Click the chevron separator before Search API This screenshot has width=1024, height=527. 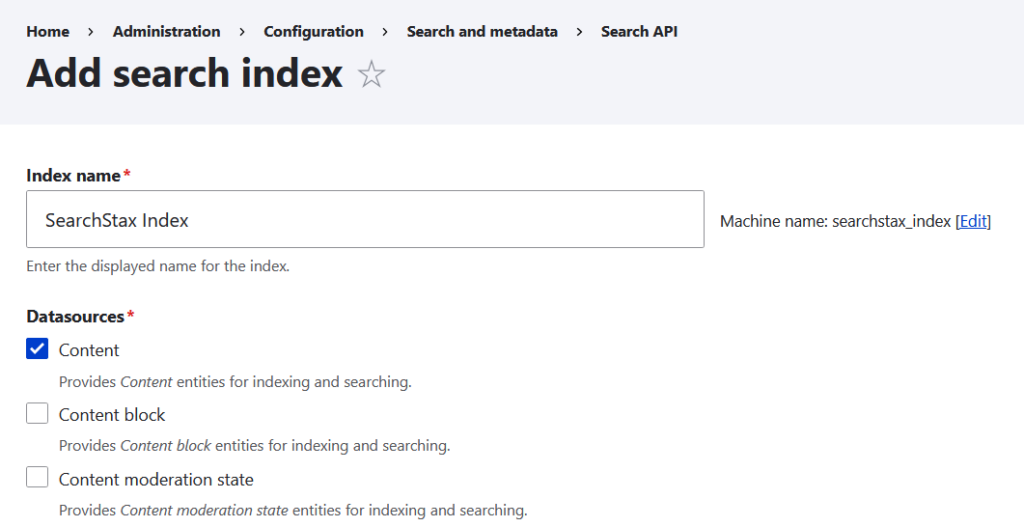(x=579, y=32)
